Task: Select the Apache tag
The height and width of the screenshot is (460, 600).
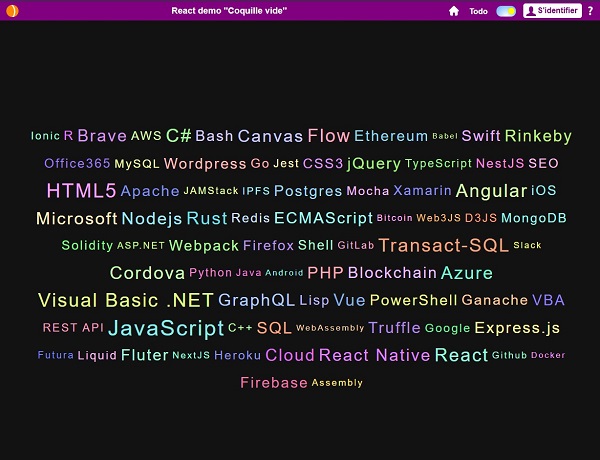Action: pos(150,191)
